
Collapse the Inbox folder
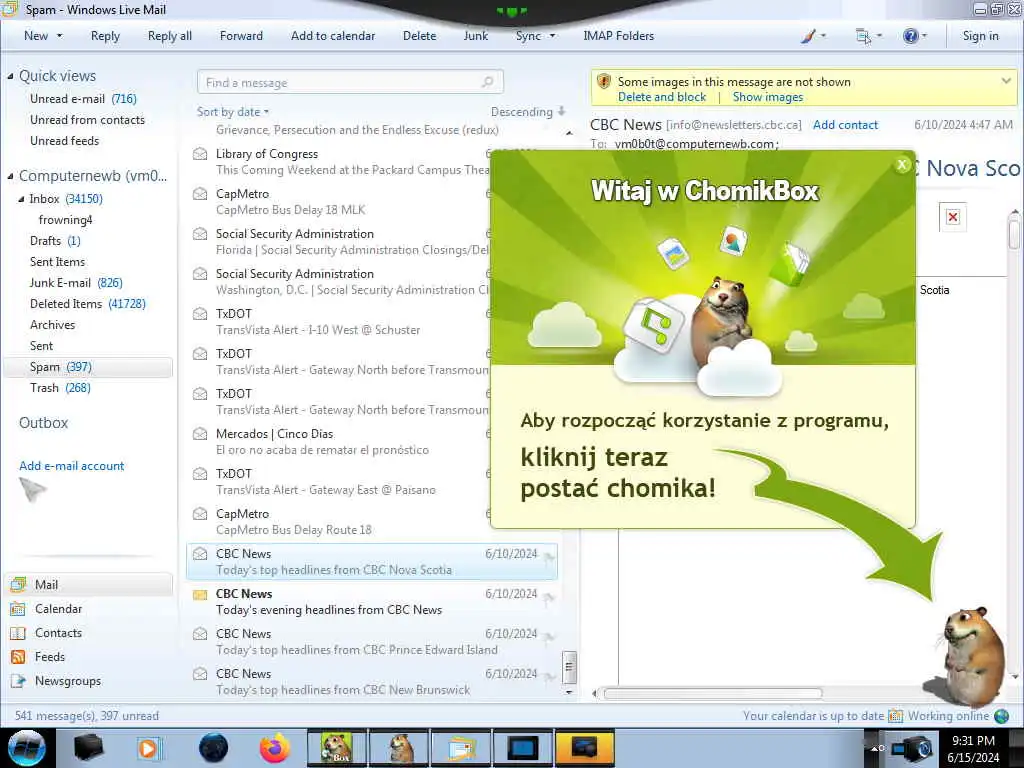tap(21, 199)
